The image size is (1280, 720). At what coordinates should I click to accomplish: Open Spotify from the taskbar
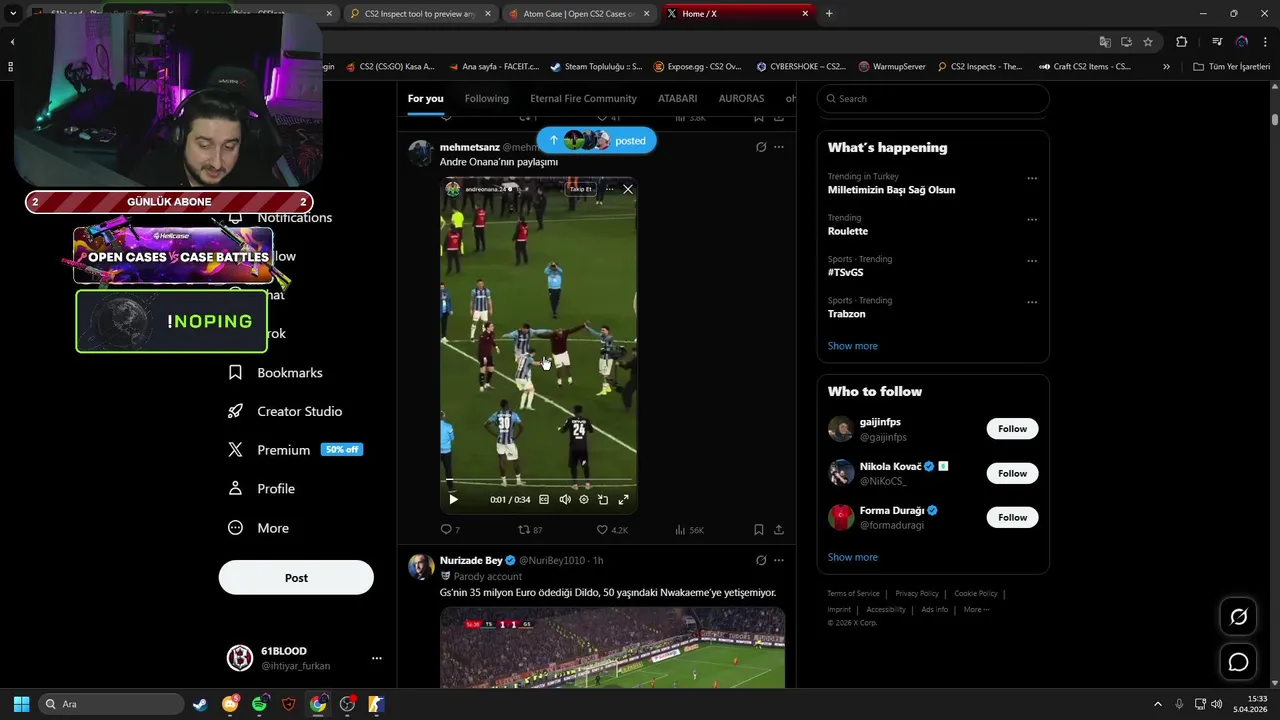pos(260,704)
